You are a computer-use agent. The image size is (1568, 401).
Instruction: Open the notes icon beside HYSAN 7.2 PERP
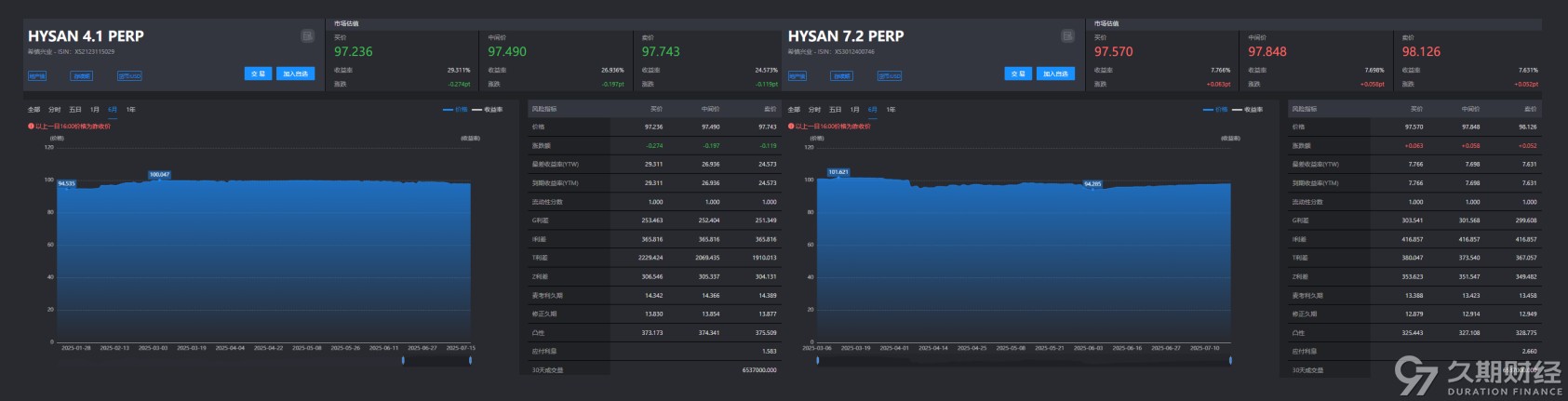coord(1067,35)
